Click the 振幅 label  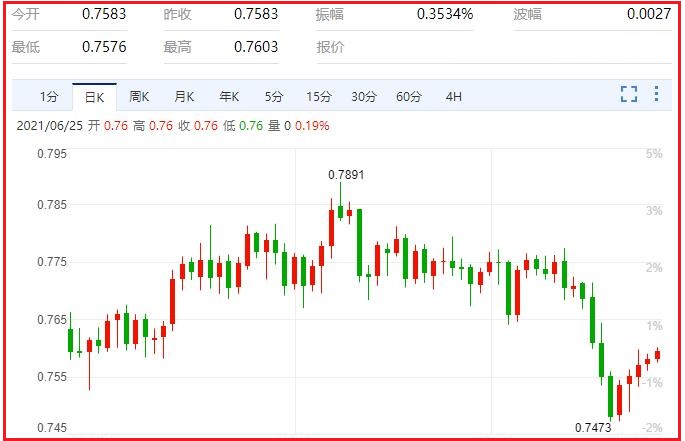[330, 14]
